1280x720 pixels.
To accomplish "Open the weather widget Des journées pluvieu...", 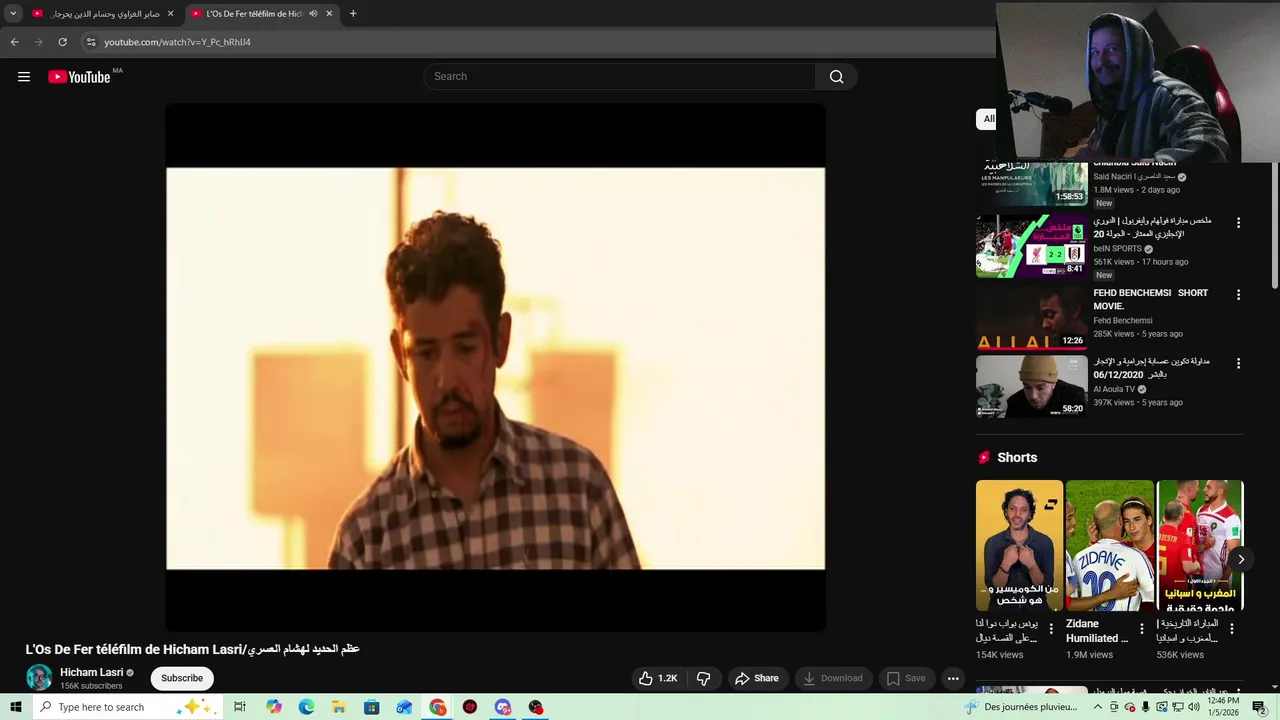I will pos(1021,707).
